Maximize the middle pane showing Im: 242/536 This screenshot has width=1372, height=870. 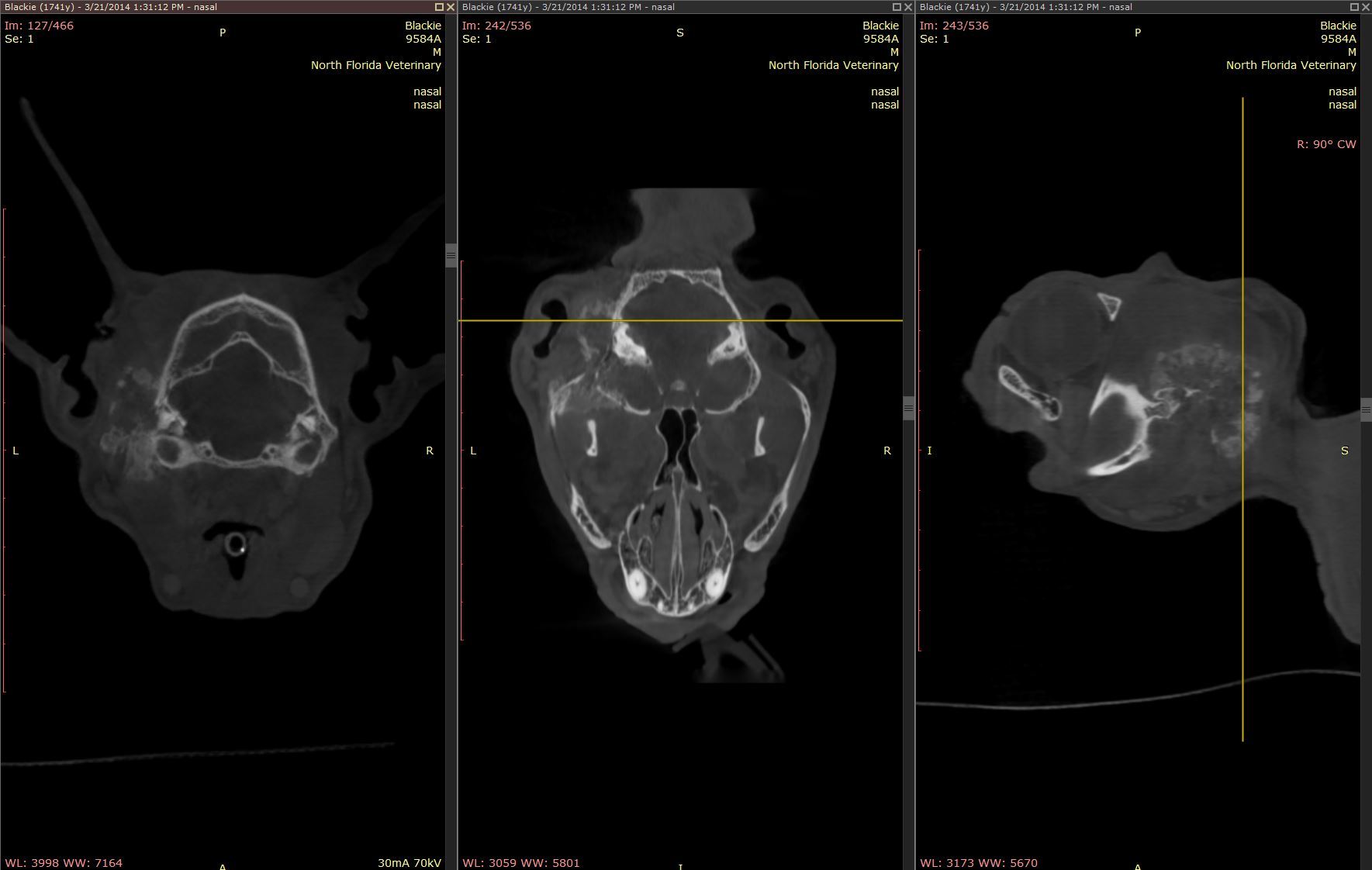click(x=897, y=7)
